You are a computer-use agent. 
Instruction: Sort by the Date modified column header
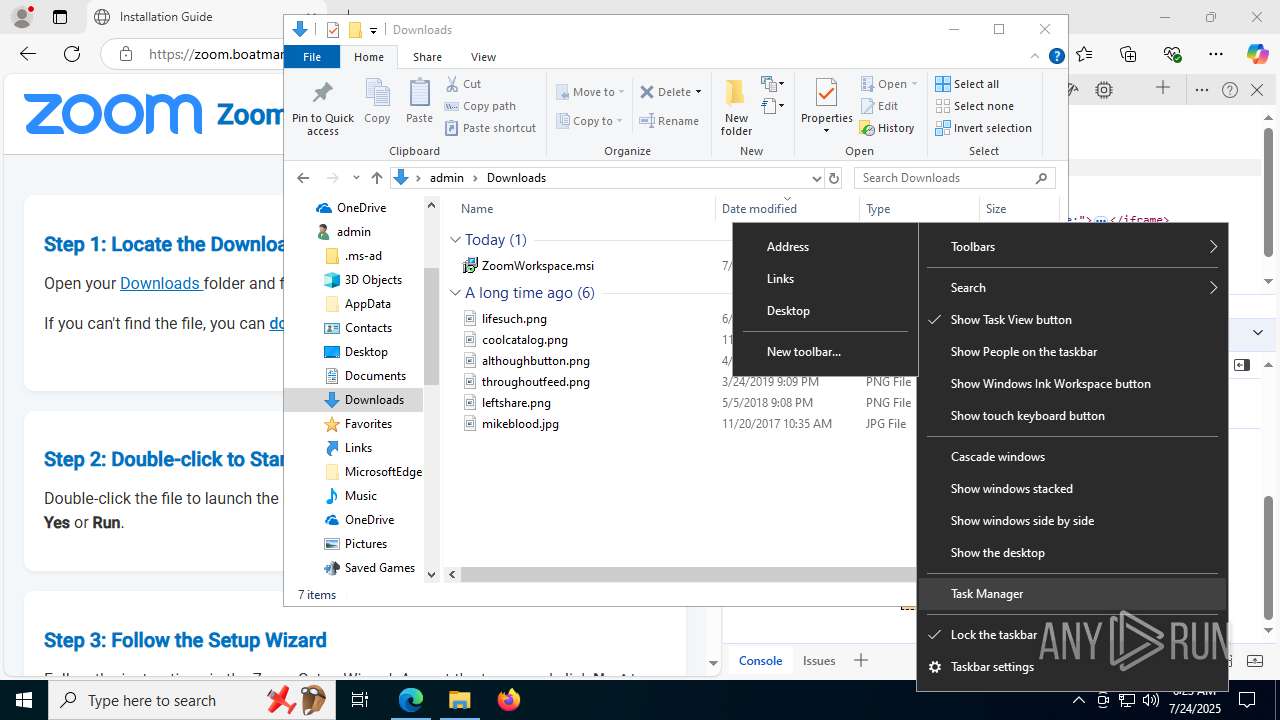click(x=786, y=209)
